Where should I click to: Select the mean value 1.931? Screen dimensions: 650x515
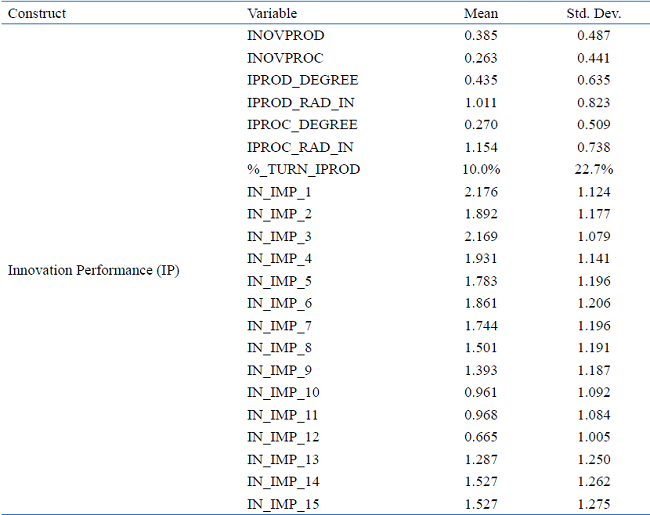481,259
